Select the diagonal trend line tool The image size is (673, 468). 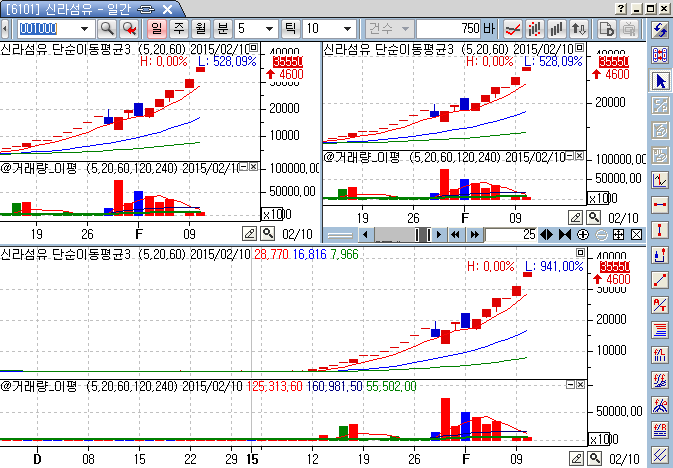point(660,279)
